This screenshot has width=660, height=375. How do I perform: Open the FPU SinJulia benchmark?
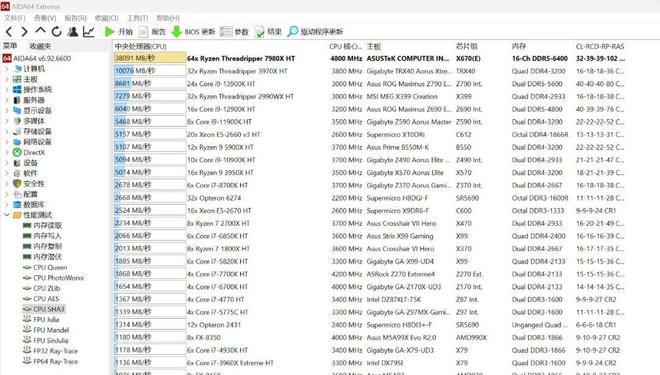click(45, 340)
